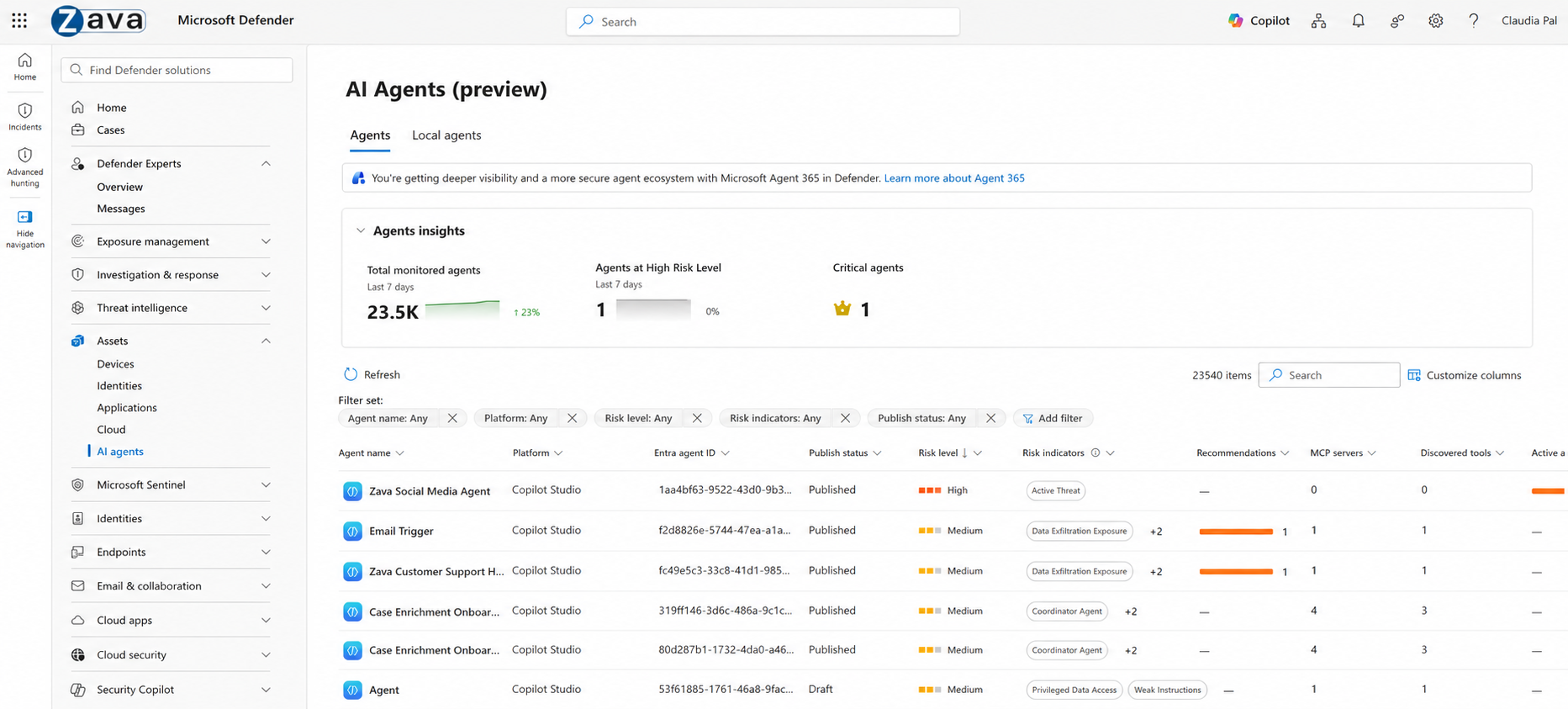Open Advanced hunting icon in rail
The image size is (1568, 709).
(25, 156)
